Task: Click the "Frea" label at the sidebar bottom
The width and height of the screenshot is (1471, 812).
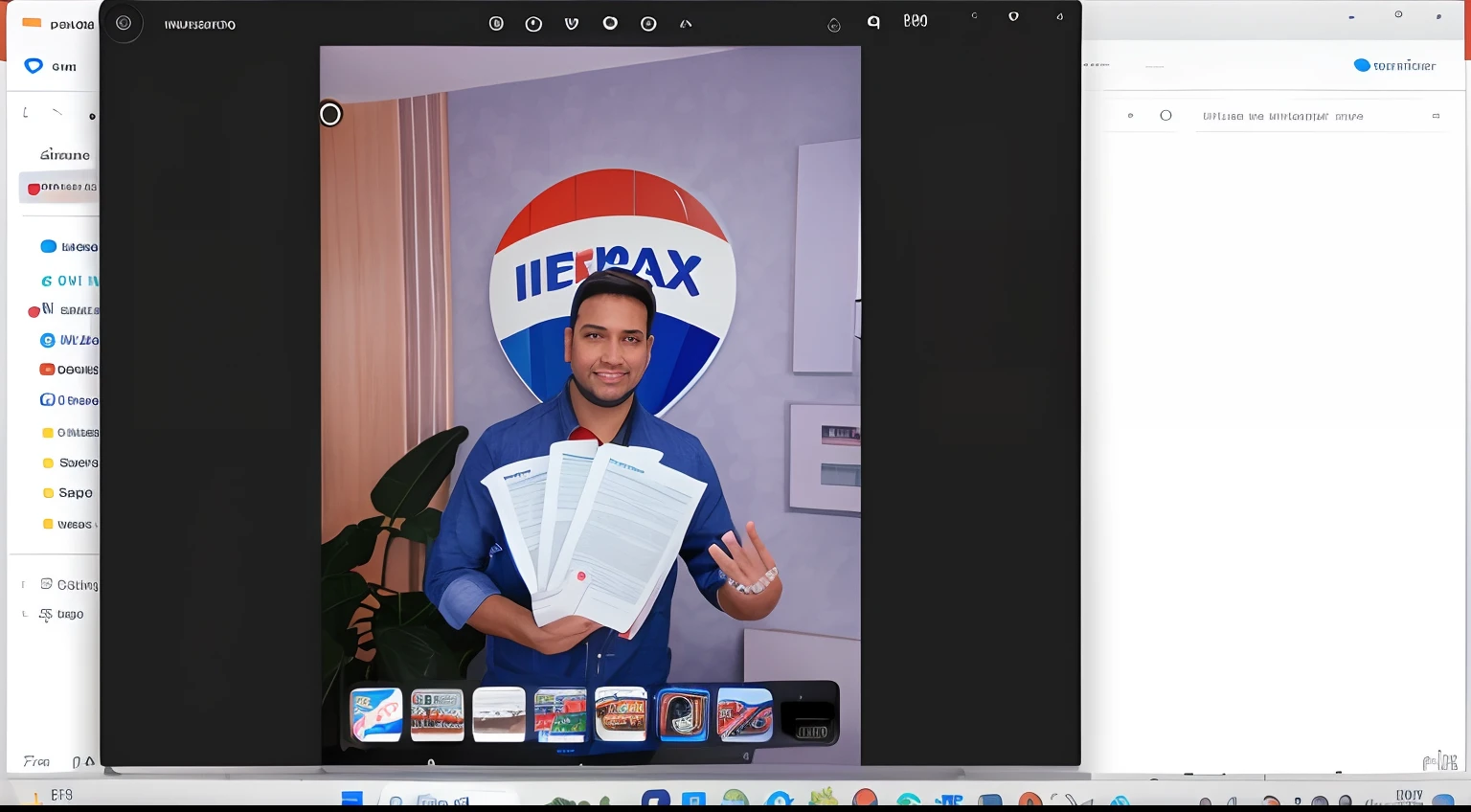Action: point(36,761)
